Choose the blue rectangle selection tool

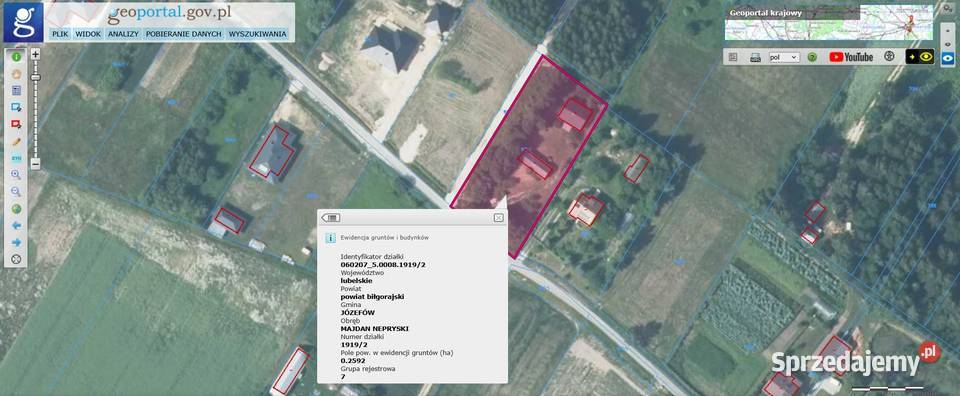(x=16, y=107)
